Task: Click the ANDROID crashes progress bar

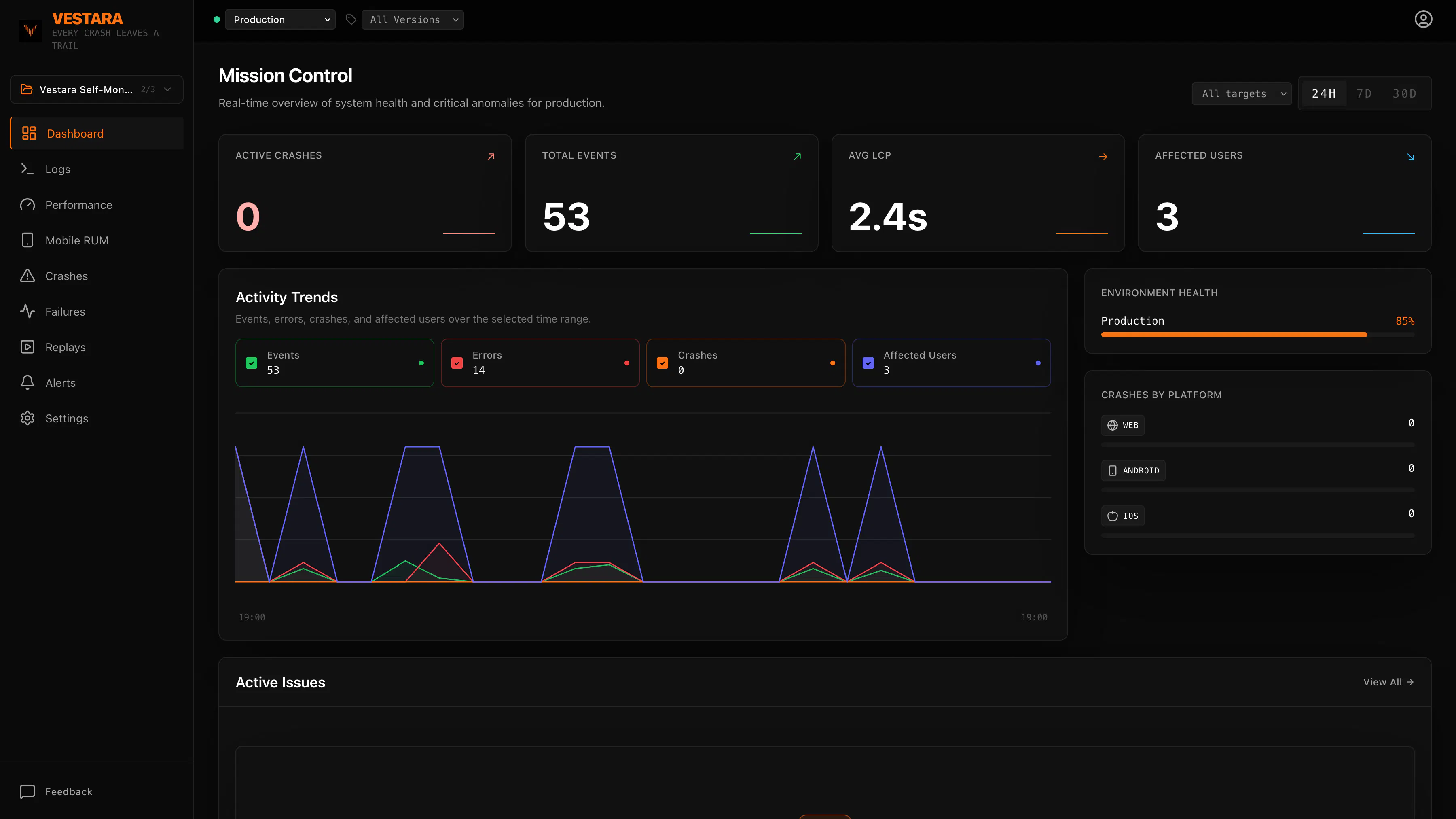Action: tap(1257, 490)
